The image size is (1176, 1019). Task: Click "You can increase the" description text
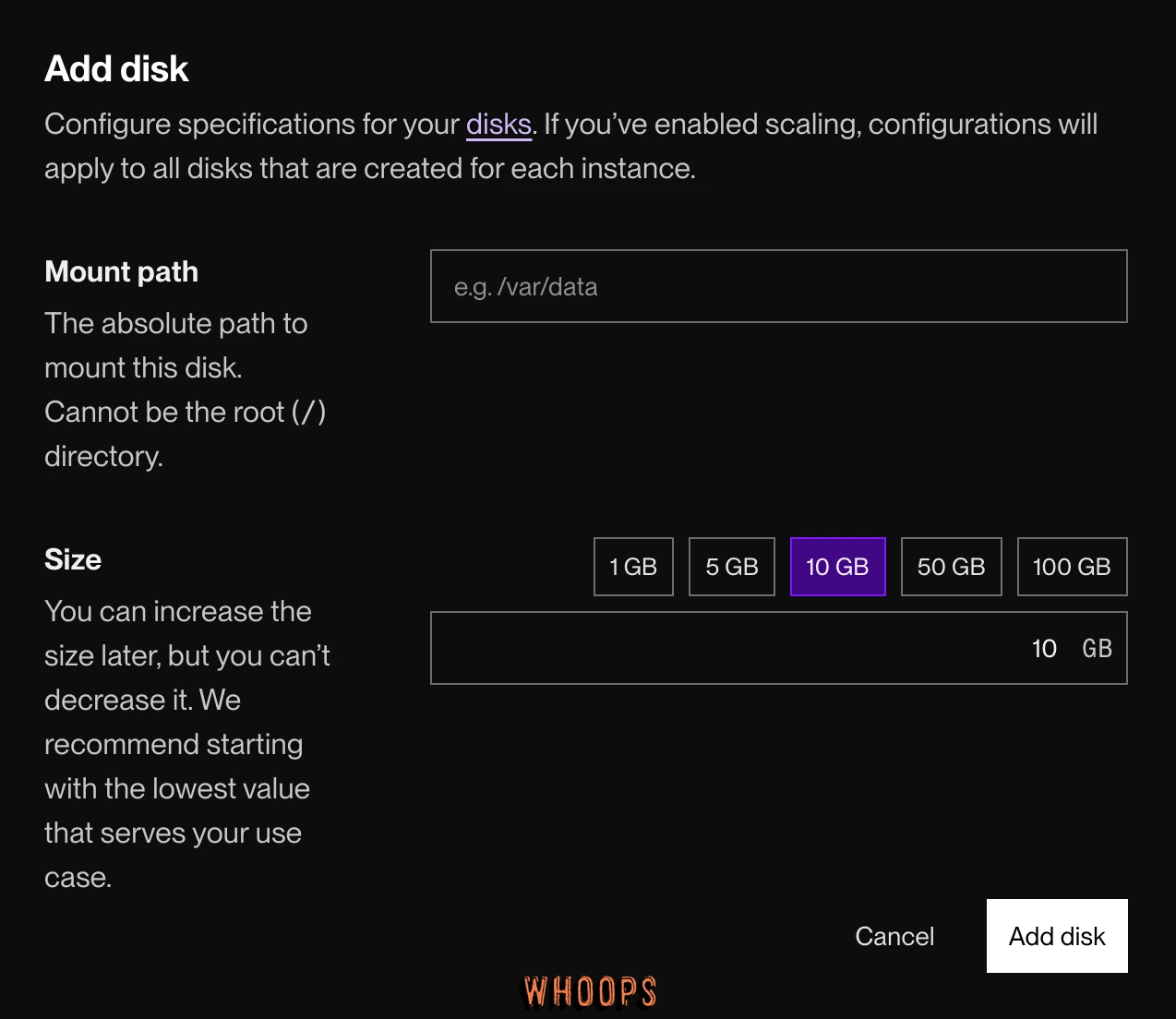tap(178, 611)
